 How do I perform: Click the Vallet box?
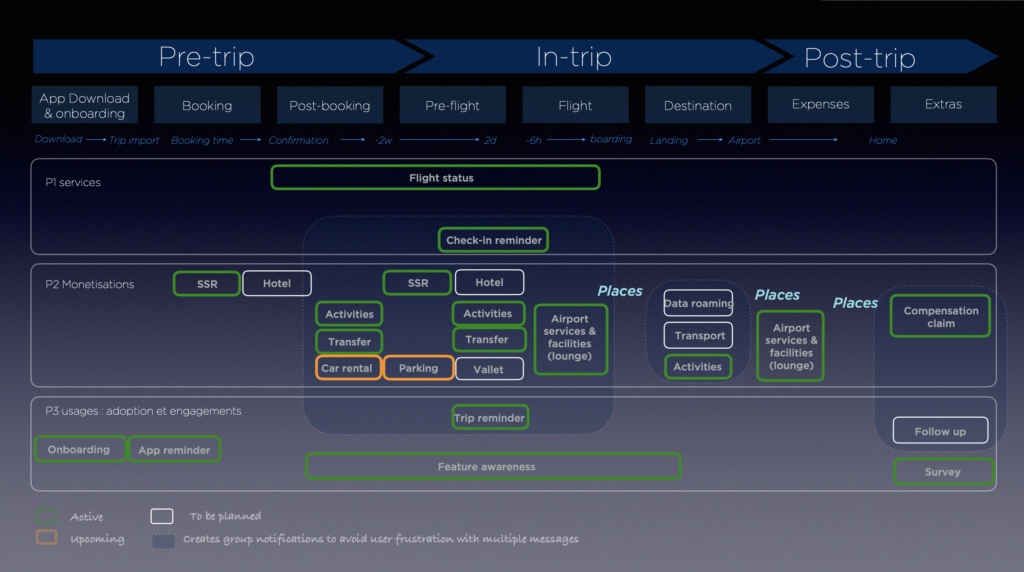tap(489, 369)
